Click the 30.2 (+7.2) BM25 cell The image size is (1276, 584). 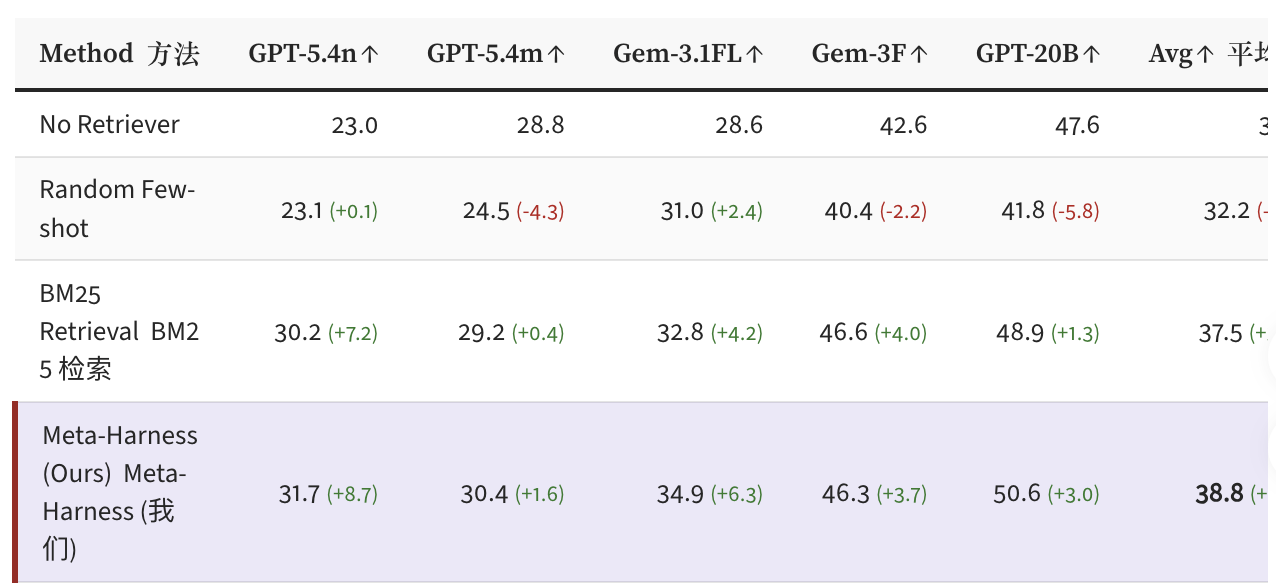click(326, 332)
